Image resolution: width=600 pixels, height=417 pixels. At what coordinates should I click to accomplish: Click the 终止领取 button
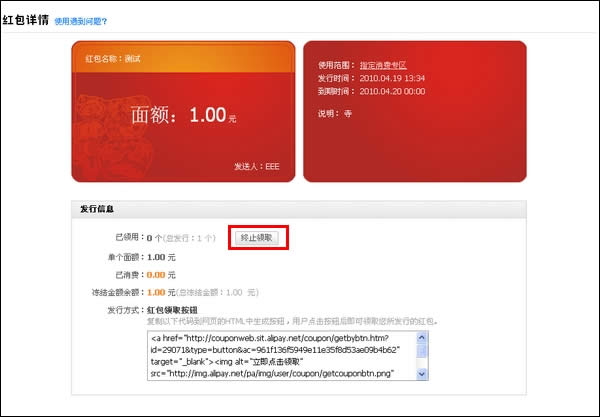coord(256,238)
